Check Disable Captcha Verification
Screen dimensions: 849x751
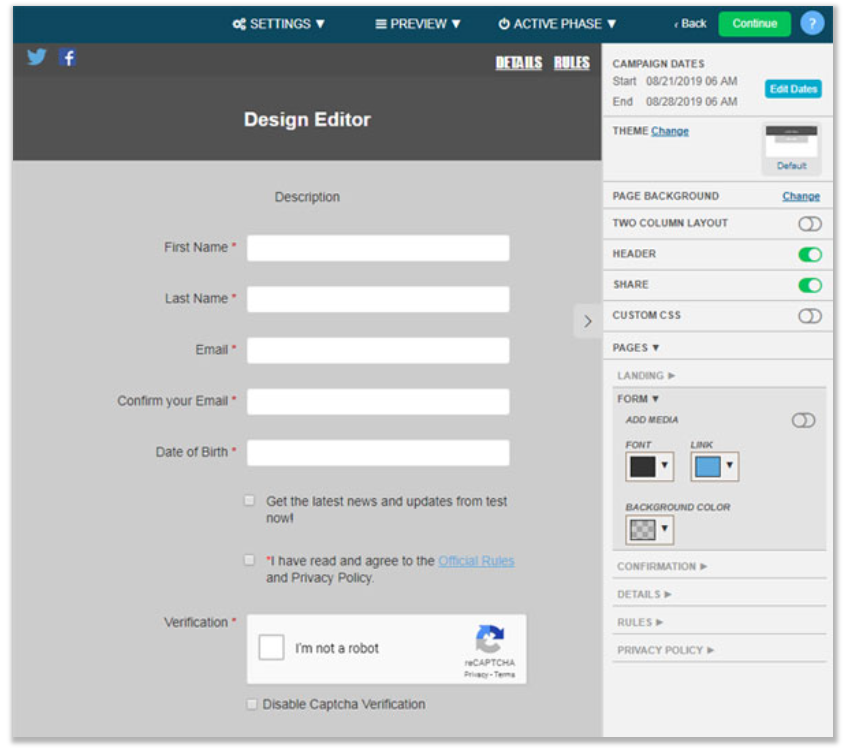point(251,704)
